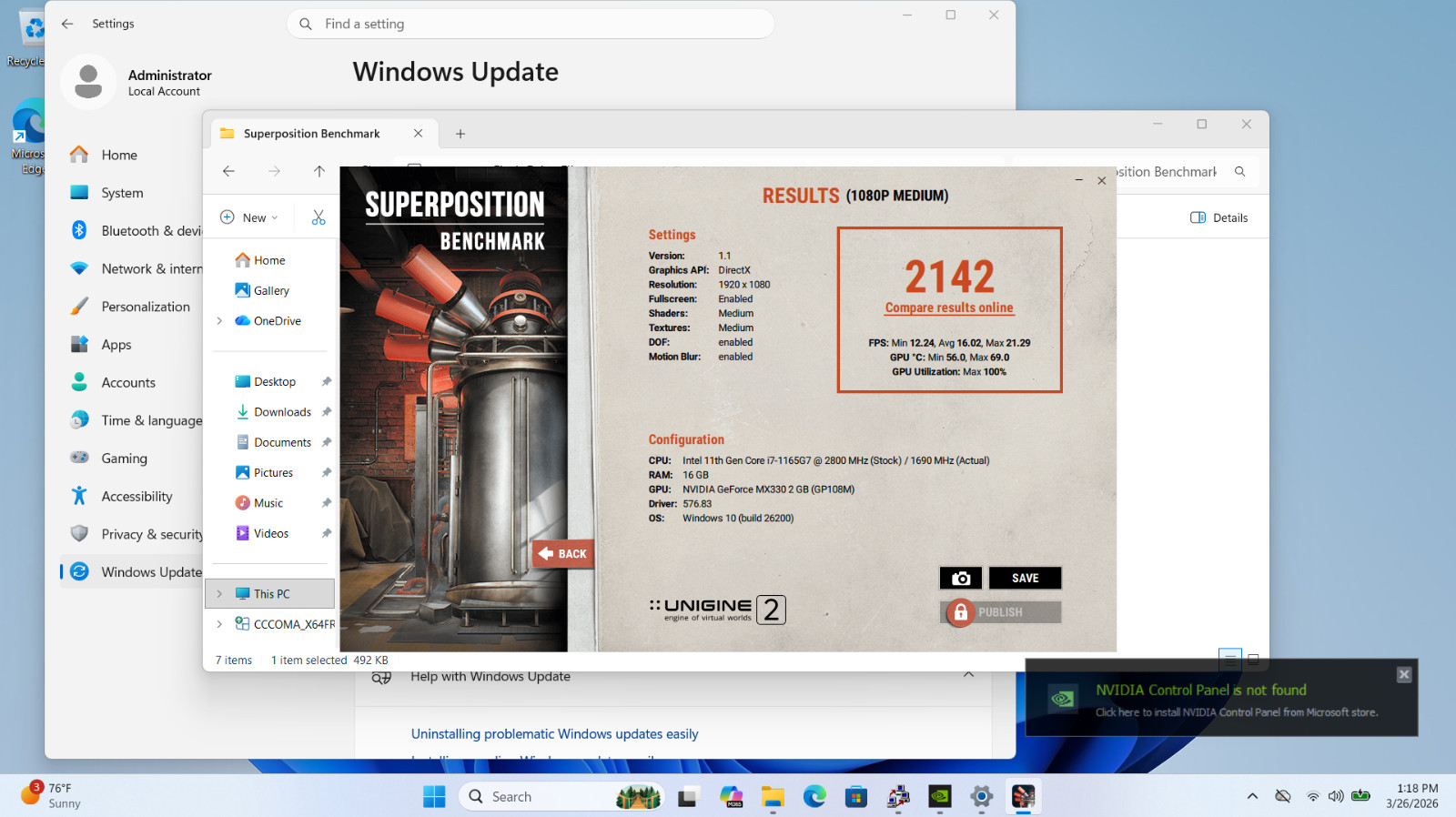
Task: Open the Desktop quick access folder
Action: point(275,381)
